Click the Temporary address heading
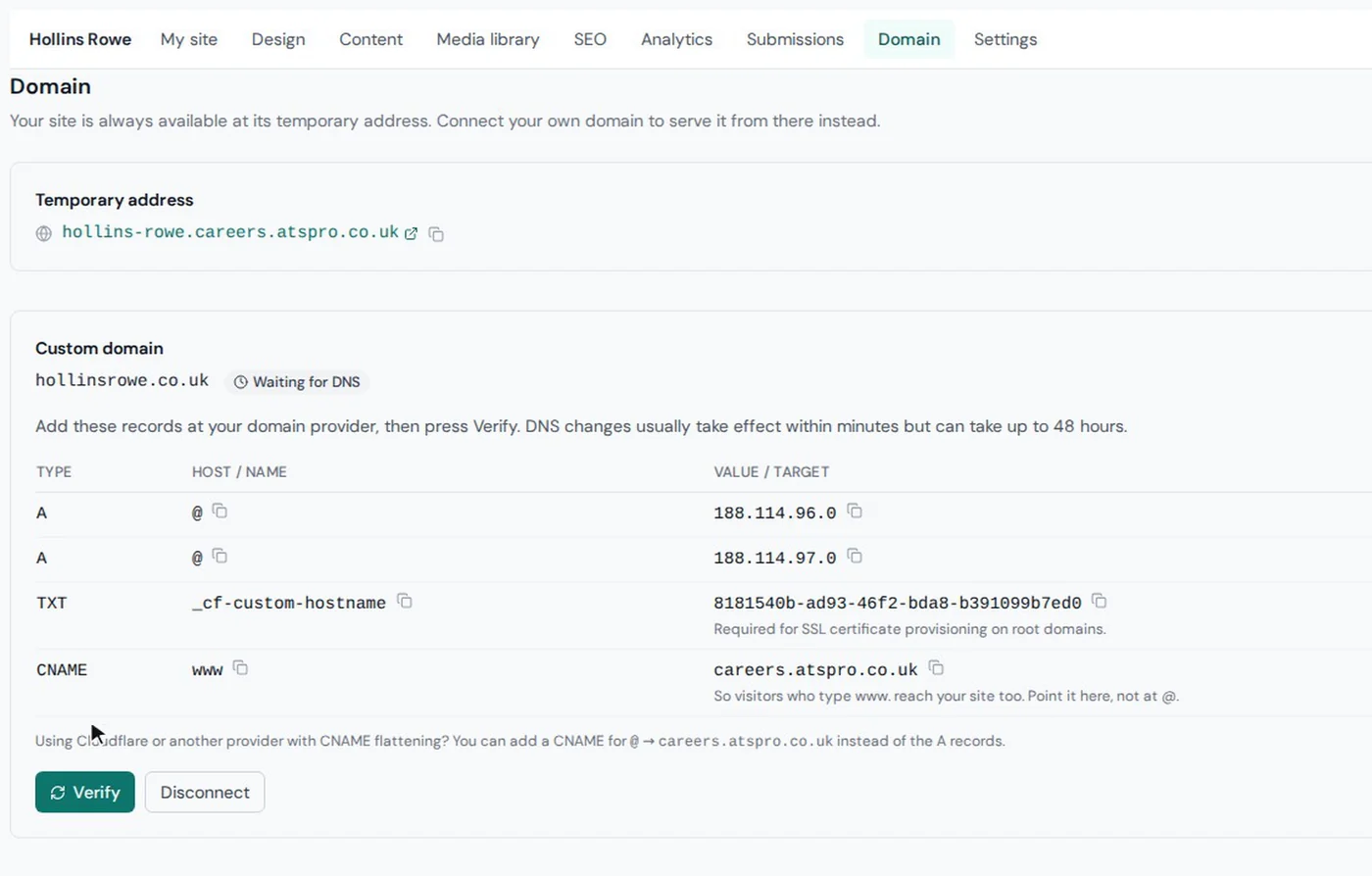1372x876 pixels. 115,200
